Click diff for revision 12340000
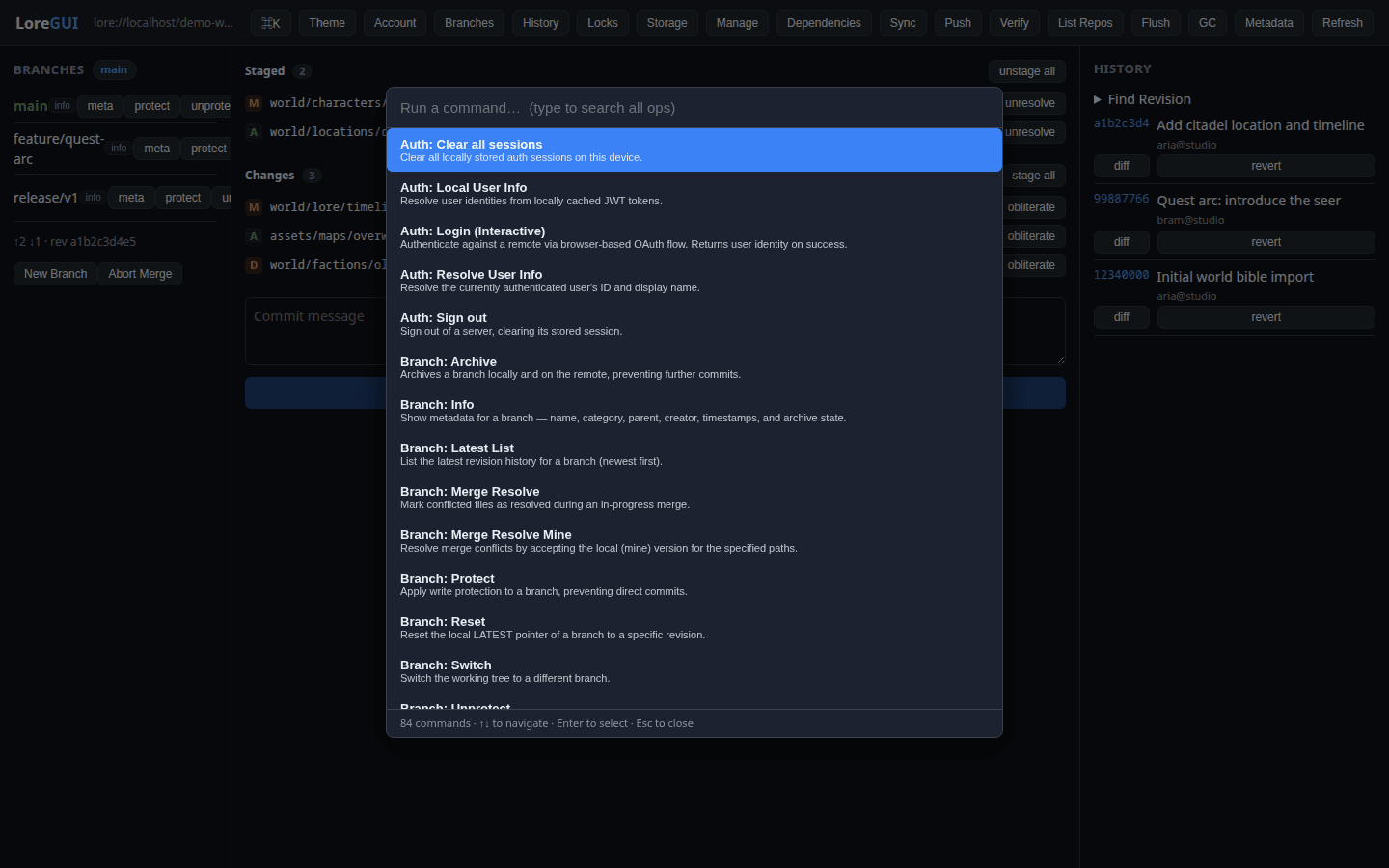This screenshot has width=1389, height=868. coord(1122,317)
